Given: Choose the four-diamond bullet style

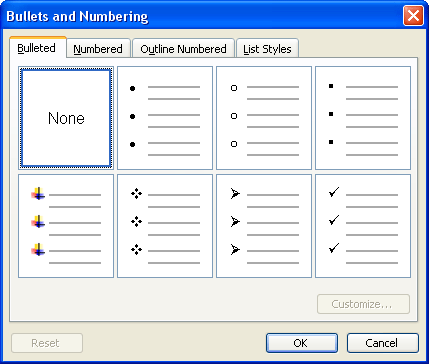Looking at the screenshot, I should [165, 226].
